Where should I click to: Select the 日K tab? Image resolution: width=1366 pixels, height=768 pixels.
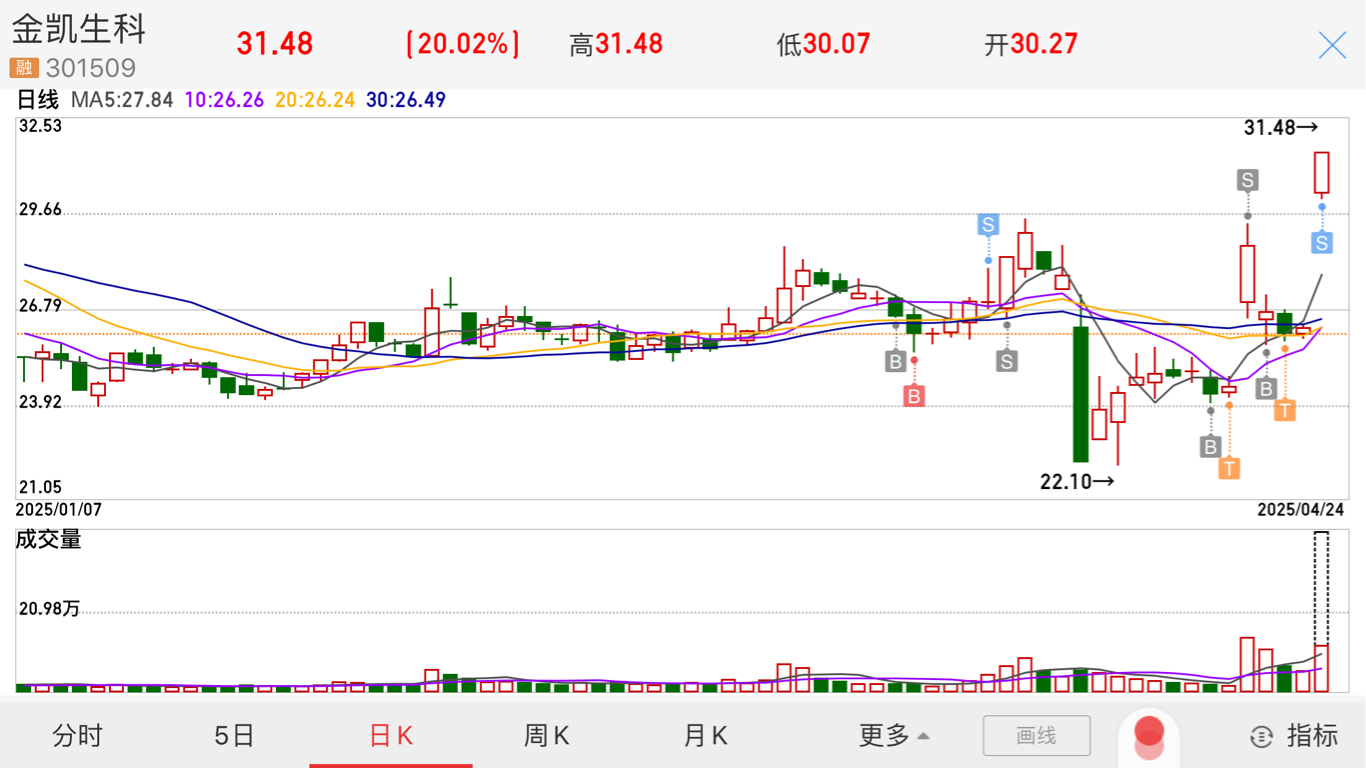click(x=391, y=736)
